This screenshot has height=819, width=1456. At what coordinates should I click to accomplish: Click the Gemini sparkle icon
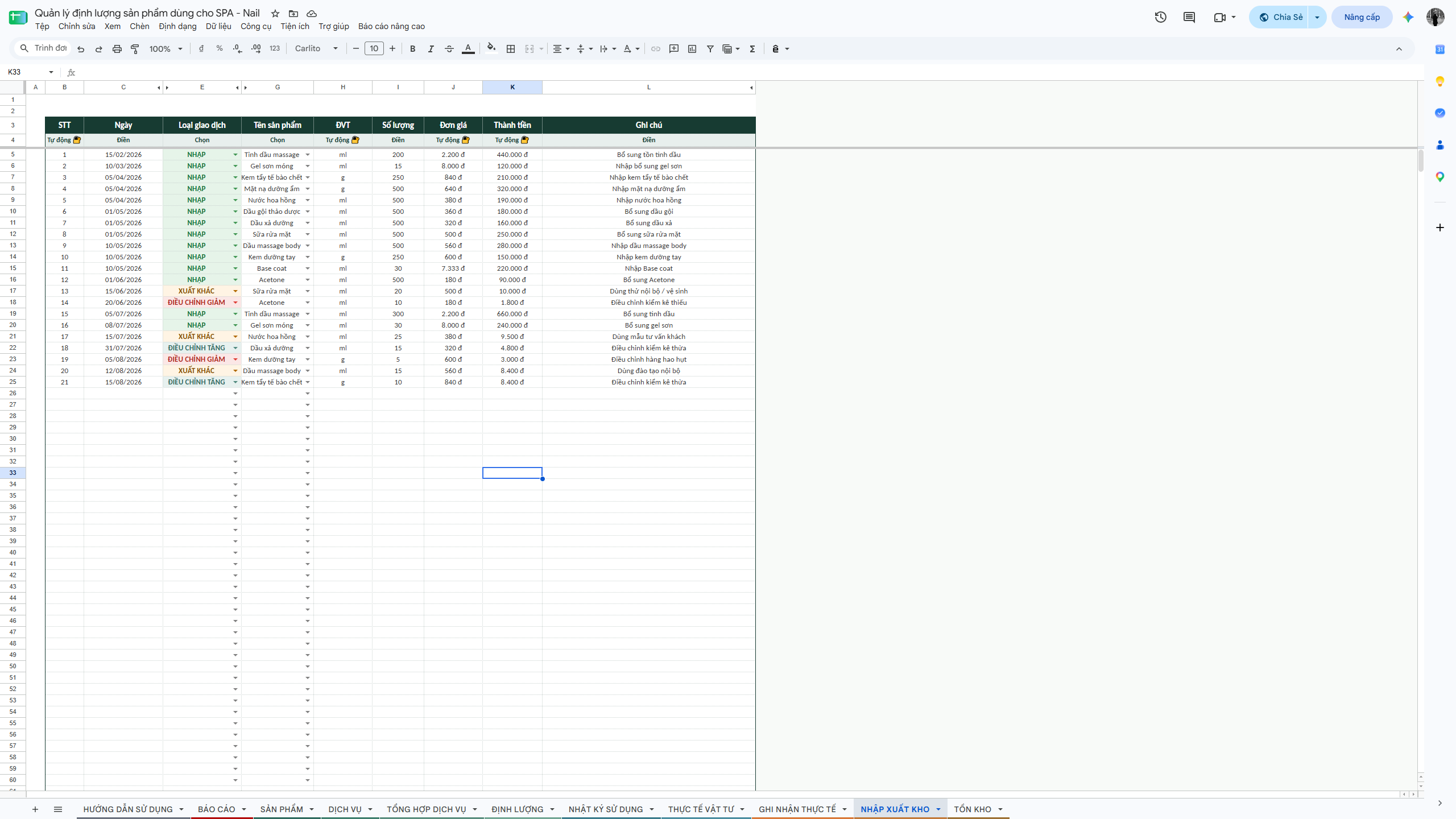1408,17
